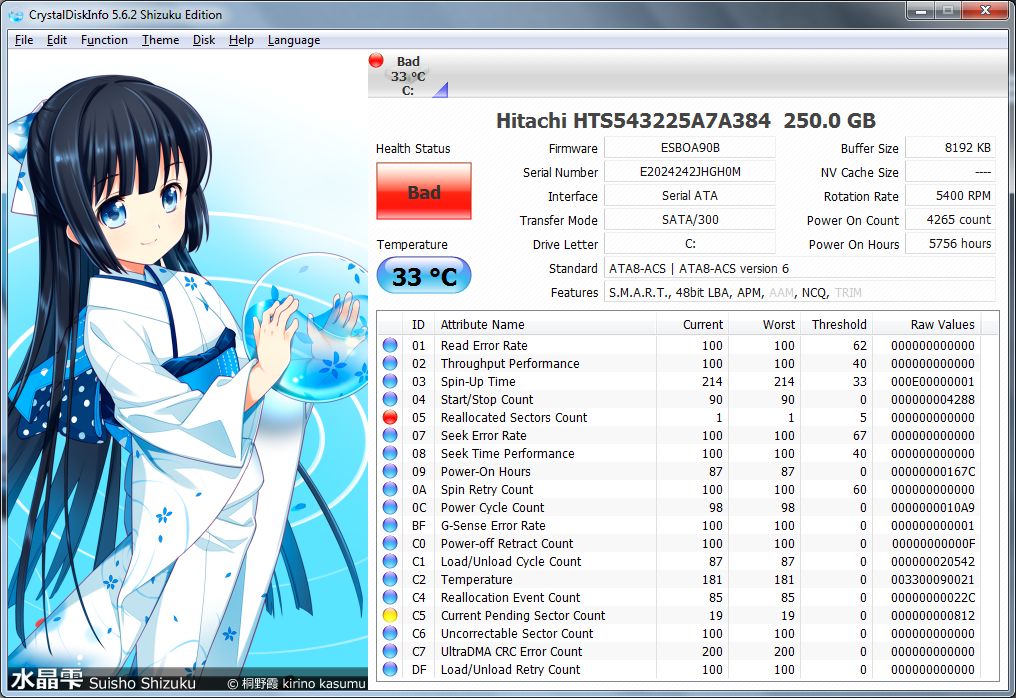The image size is (1016, 698).
Task: Click blue status icon for Power-On Hours
Action: tap(390, 471)
